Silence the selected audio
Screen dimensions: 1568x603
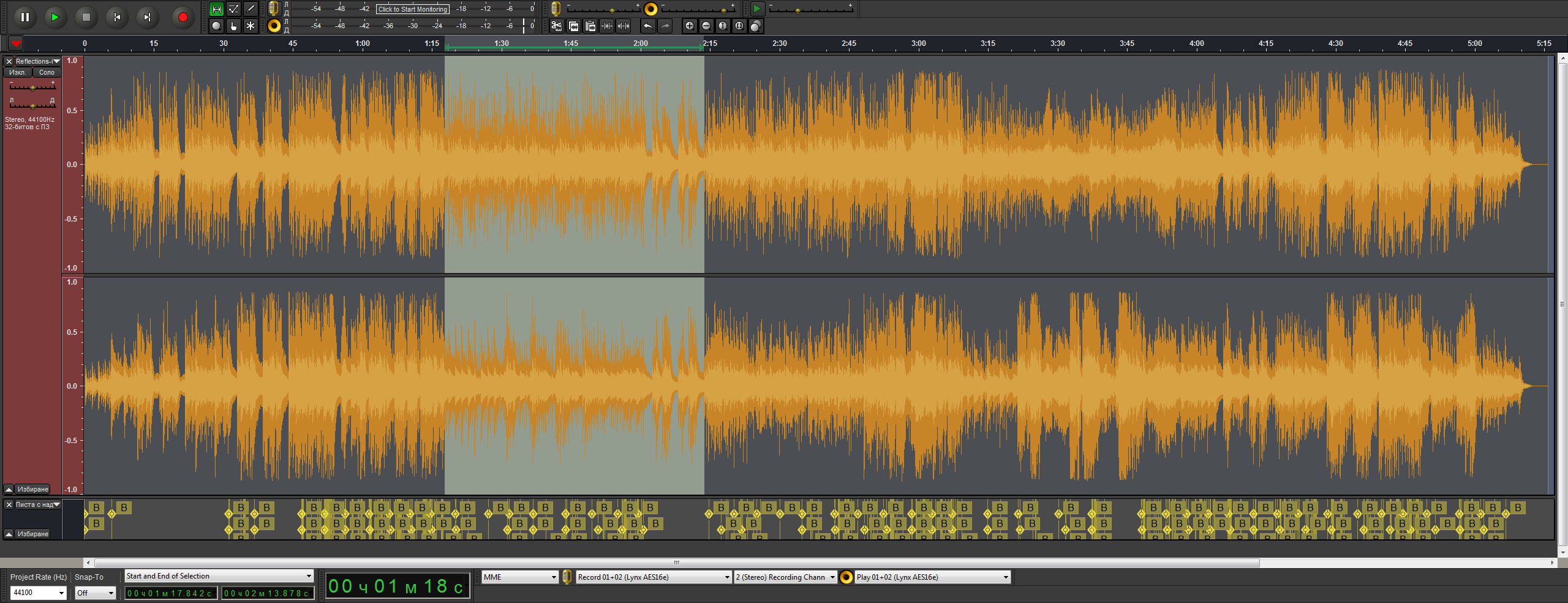624,26
